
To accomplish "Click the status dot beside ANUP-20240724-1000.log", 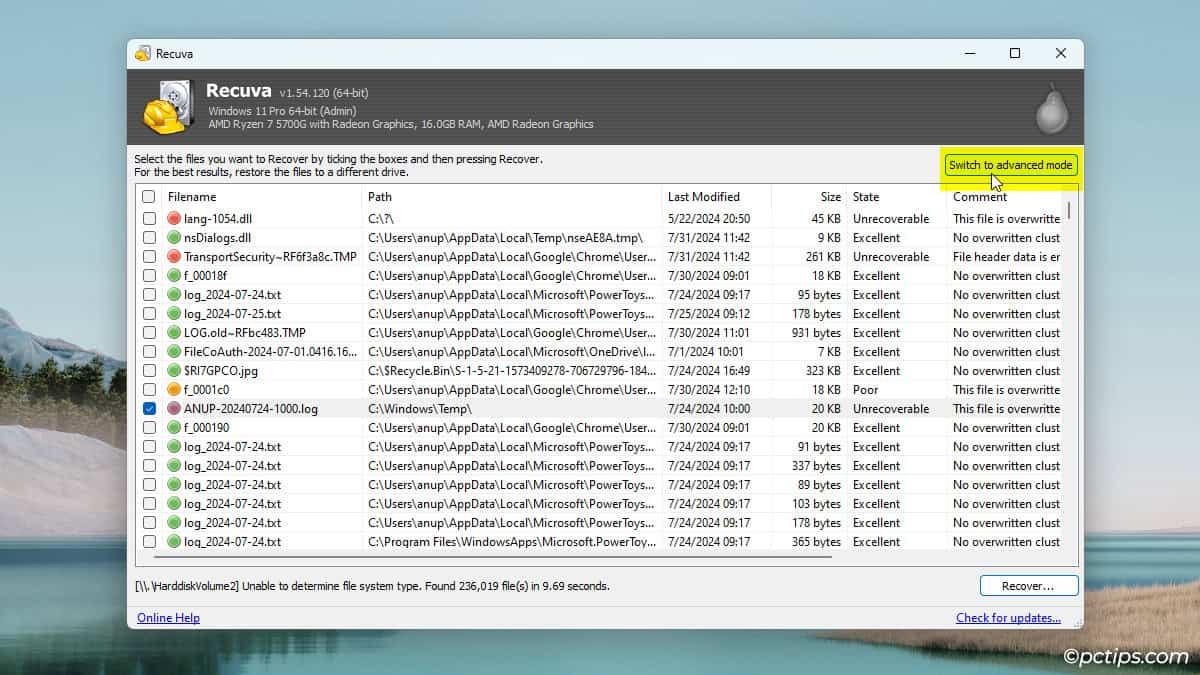I will coord(174,409).
